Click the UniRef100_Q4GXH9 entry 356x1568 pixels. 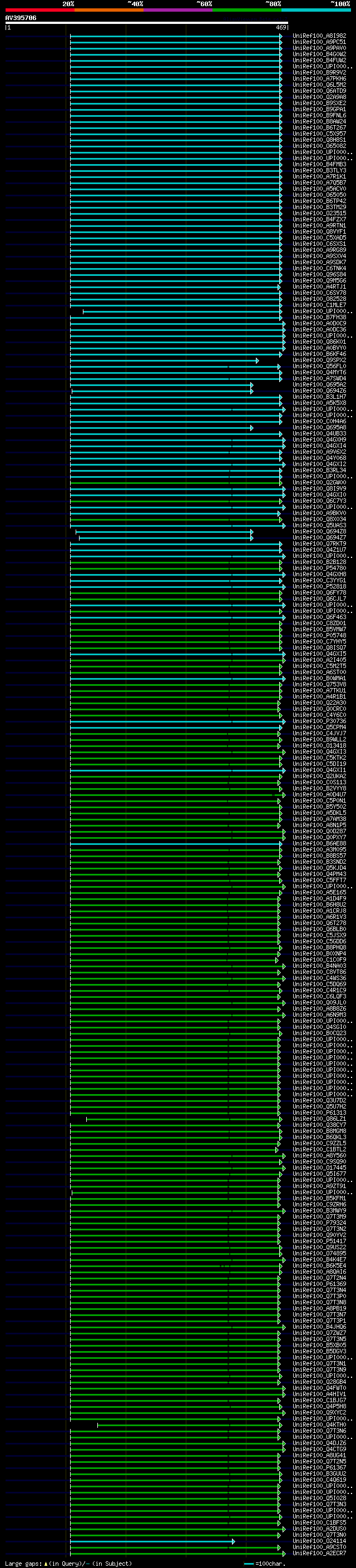(319, 439)
